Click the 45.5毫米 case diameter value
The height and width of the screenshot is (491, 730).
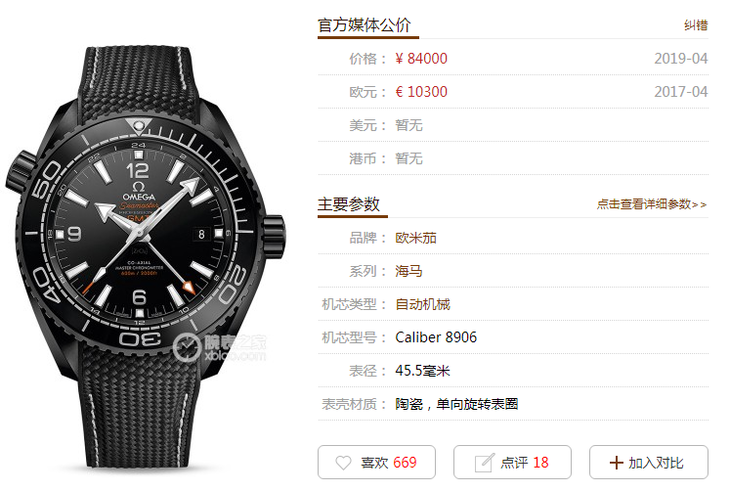click(423, 370)
